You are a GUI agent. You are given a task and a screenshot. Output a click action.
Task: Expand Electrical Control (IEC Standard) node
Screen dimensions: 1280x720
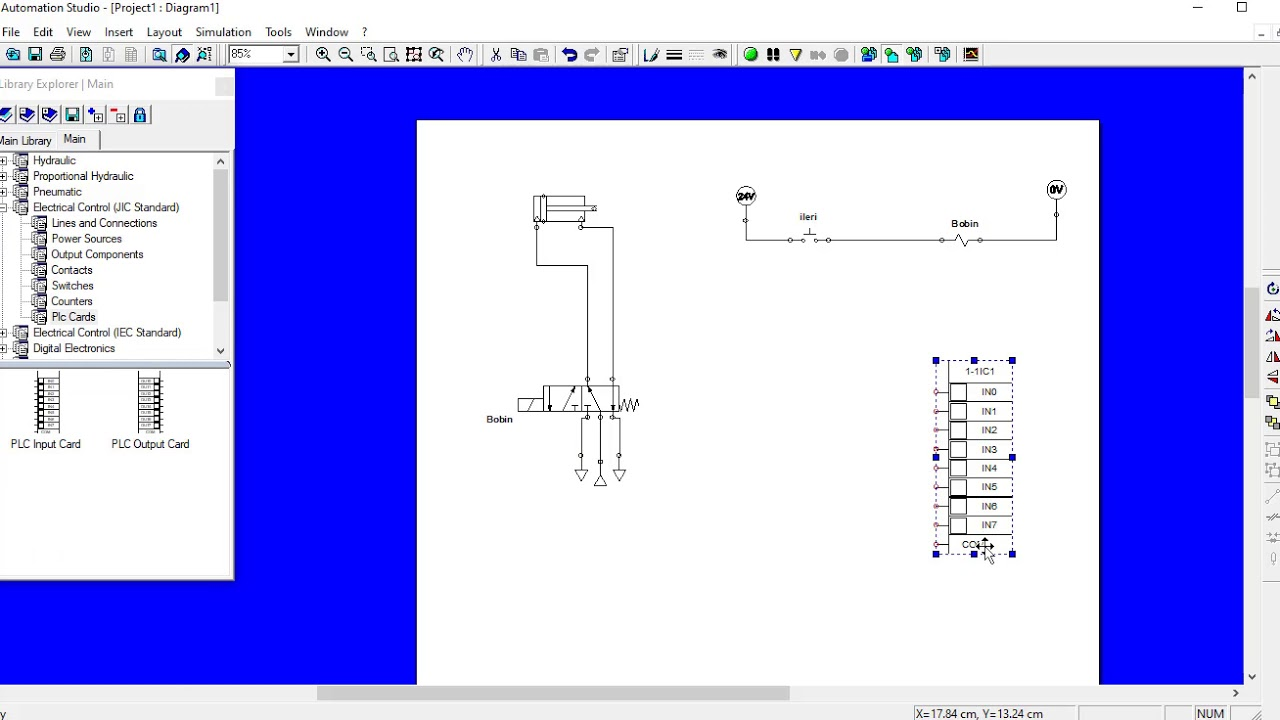[4, 333]
